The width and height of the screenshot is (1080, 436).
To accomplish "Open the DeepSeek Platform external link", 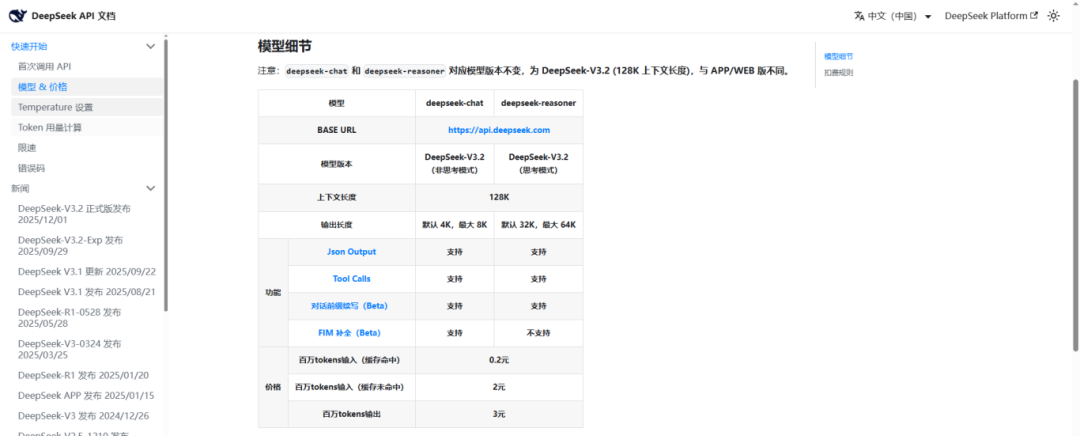I will pyautogui.click(x=990, y=16).
